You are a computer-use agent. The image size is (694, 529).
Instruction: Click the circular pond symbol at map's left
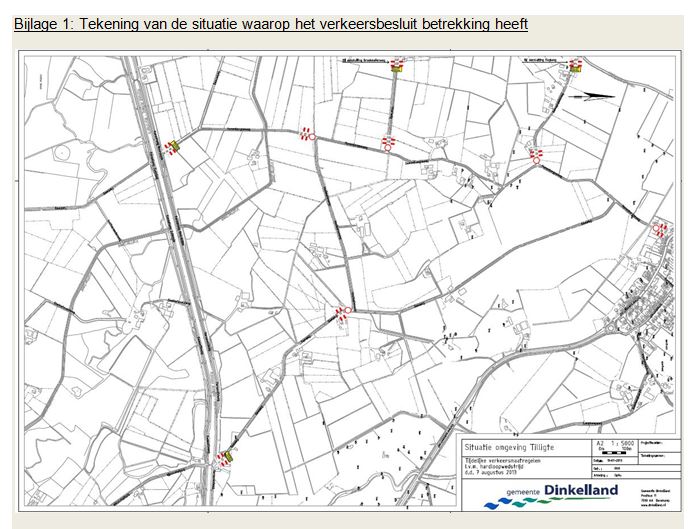point(64,155)
